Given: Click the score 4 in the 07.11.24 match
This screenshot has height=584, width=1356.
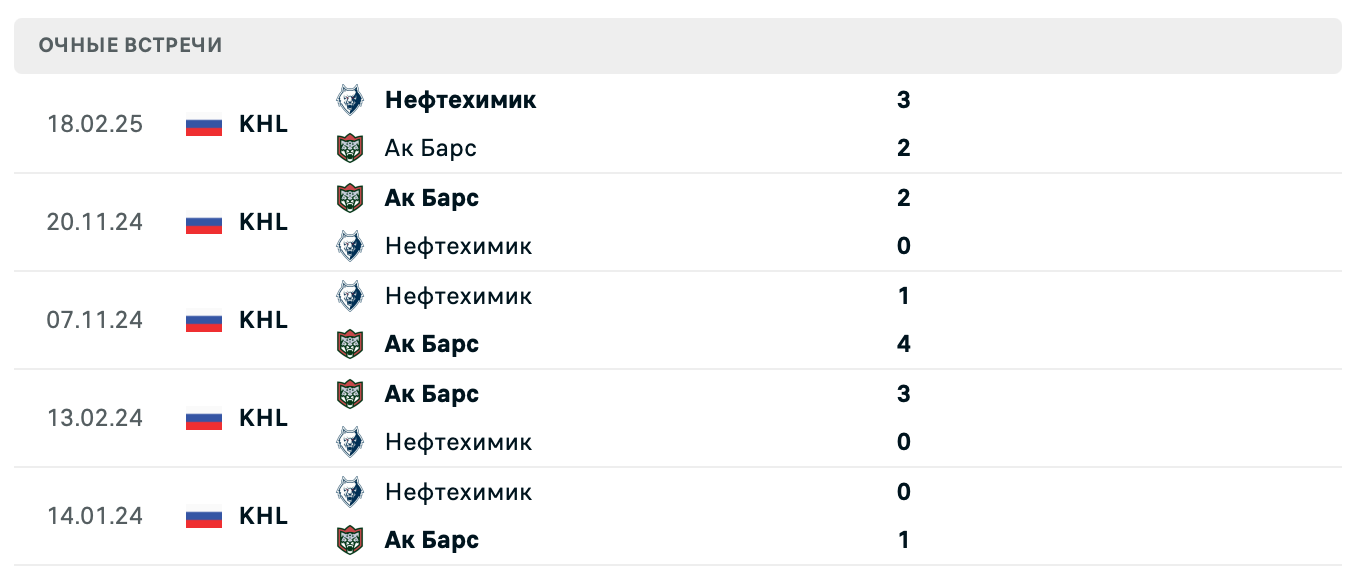Looking at the screenshot, I should [x=904, y=343].
